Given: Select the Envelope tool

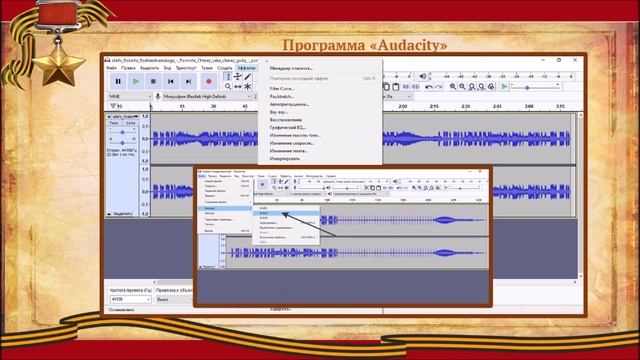Looking at the screenshot, I should point(238,76).
